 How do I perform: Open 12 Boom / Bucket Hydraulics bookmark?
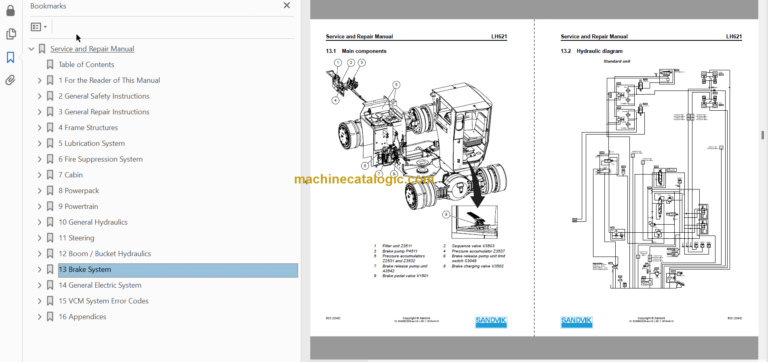tap(105, 254)
